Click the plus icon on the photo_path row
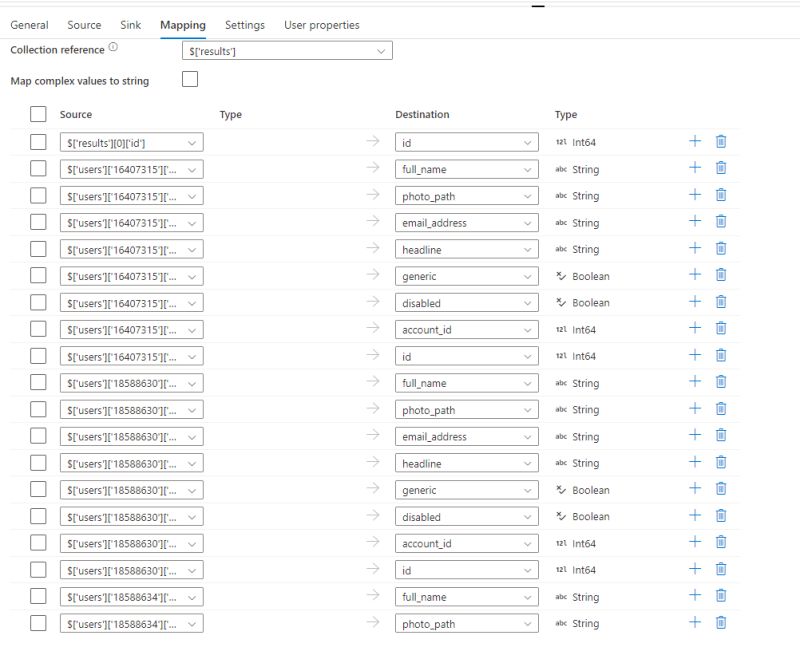The width and height of the screenshot is (800, 655). point(693,195)
